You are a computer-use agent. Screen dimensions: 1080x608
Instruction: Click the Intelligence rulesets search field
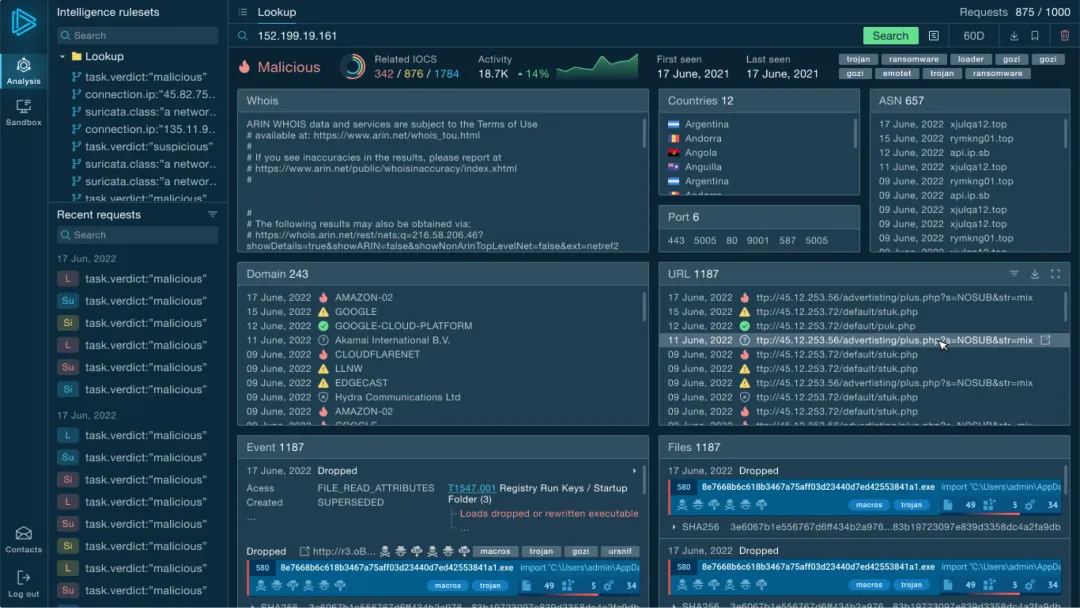[x=137, y=35]
